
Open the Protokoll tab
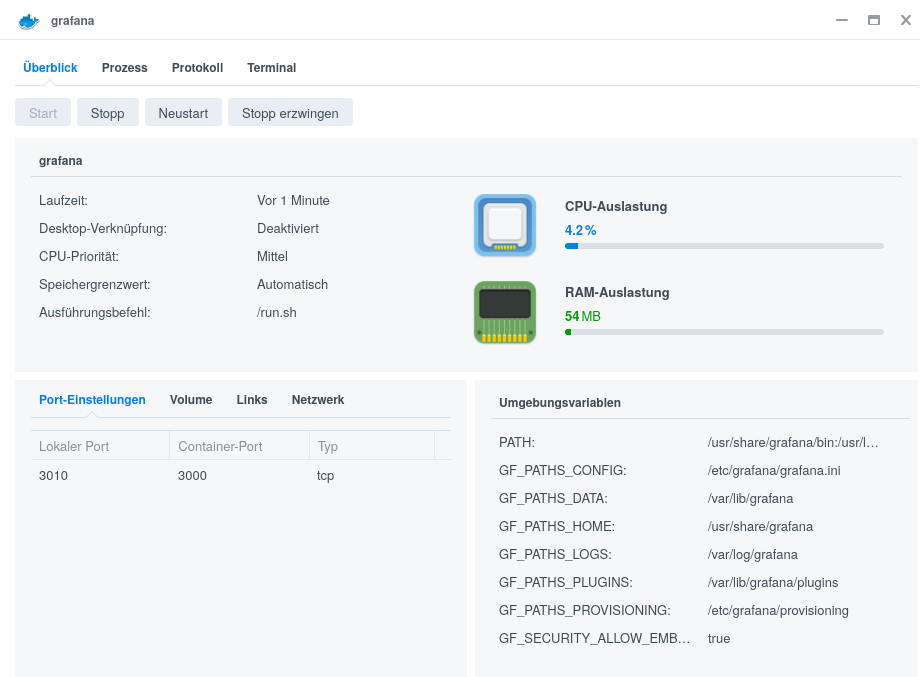[197, 67]
